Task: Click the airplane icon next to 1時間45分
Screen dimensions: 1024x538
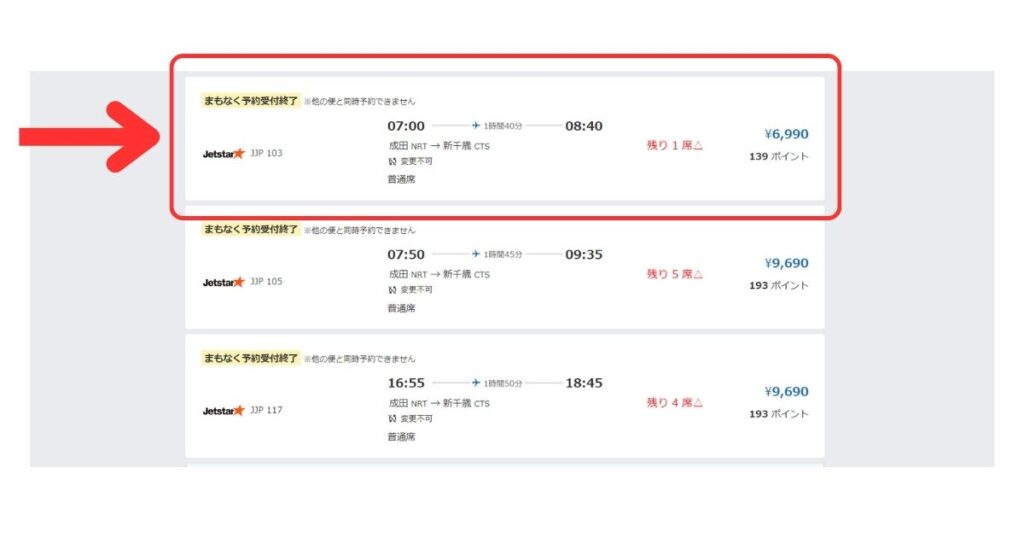Action: [476, 254]
